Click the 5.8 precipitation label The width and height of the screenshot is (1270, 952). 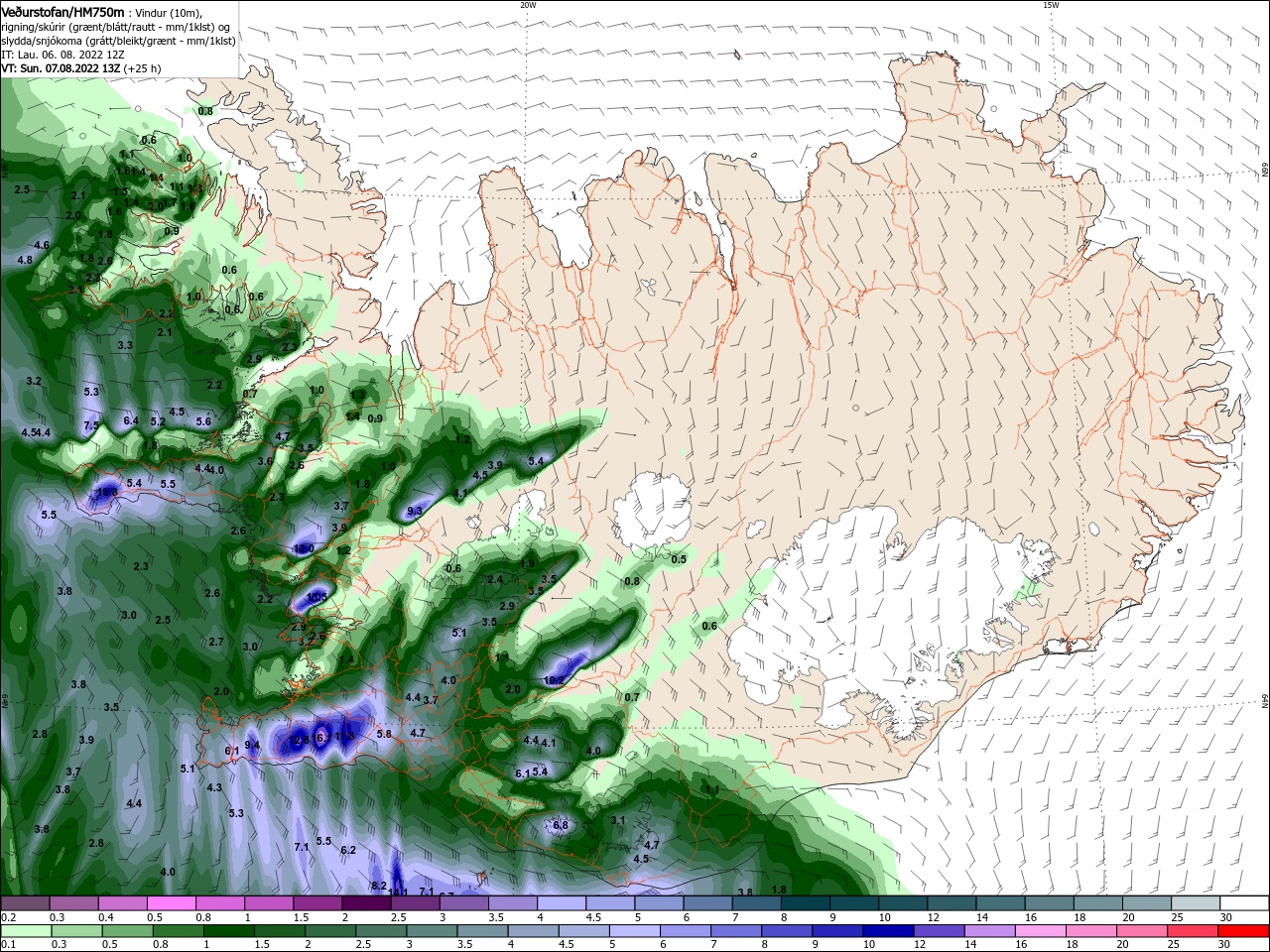click(385, 734)
